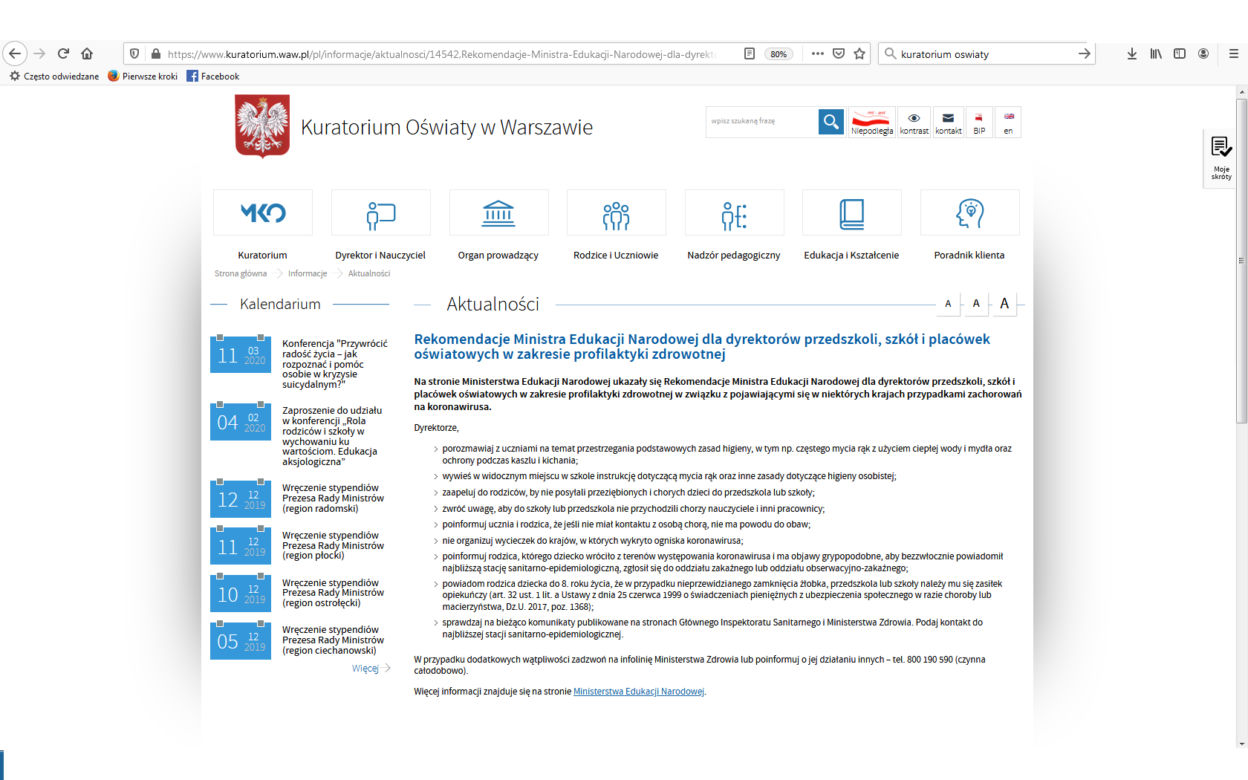The image size is (1248, 780).
Task: Click 'Kuratorium Oświaty w Warszawie' title
Action: click(447, 128)
